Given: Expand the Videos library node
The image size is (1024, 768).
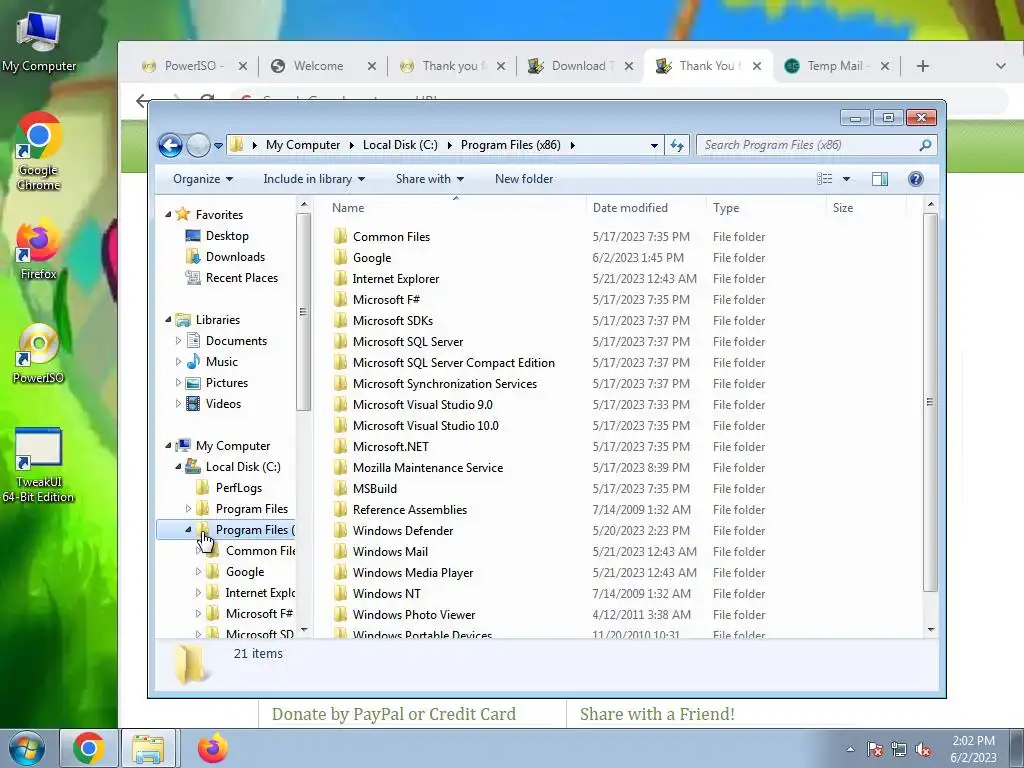Looking at the screenshot, I should [x=178, y=404].
